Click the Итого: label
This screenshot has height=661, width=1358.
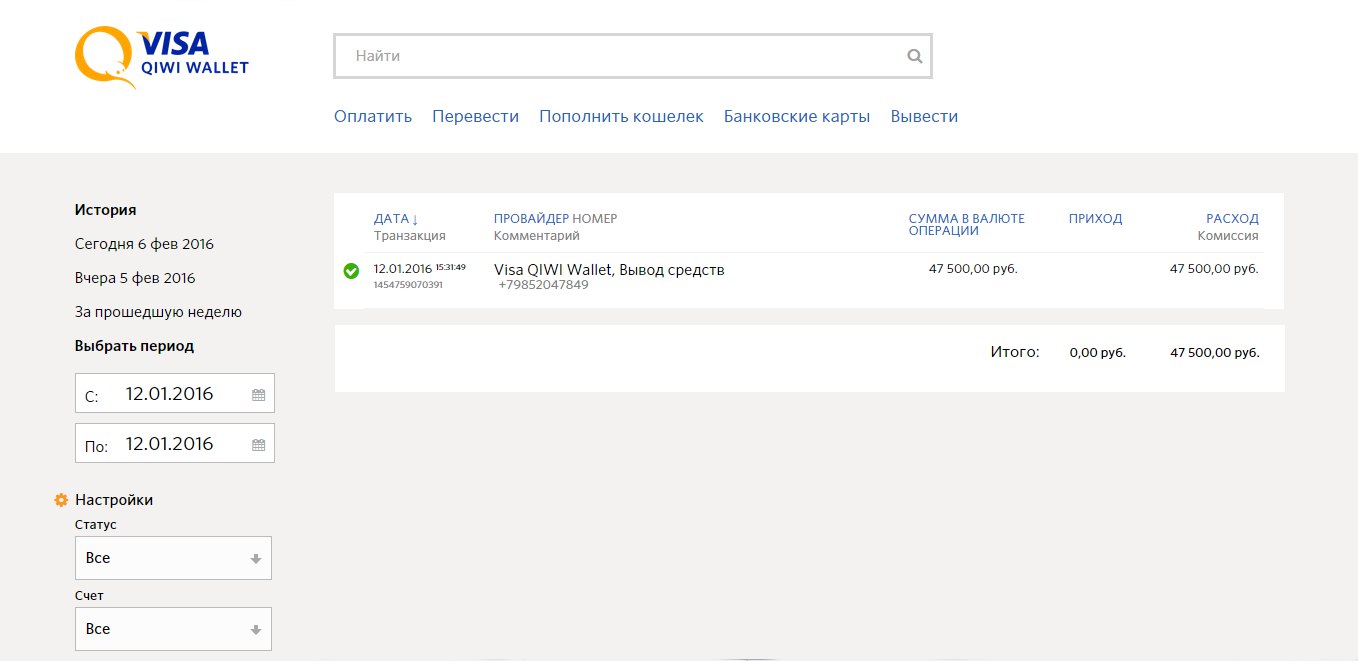click(1015, 352)
